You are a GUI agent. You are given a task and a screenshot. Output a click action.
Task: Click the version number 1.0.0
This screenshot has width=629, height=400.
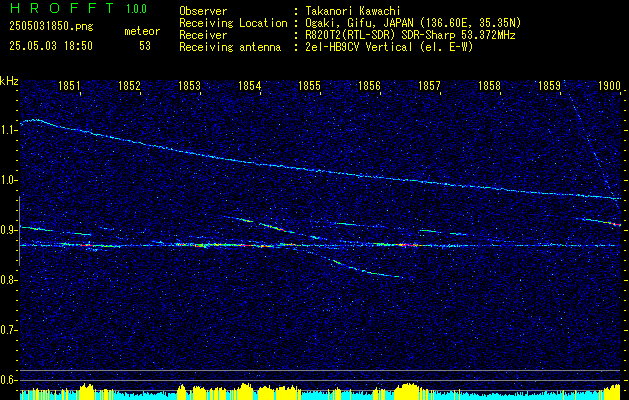point(136,8)
